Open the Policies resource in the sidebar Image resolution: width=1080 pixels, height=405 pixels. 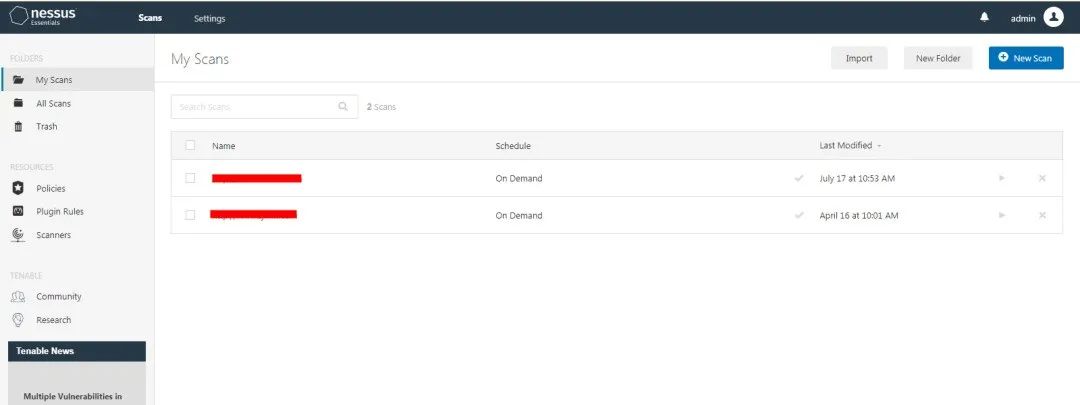pos(50,188)
